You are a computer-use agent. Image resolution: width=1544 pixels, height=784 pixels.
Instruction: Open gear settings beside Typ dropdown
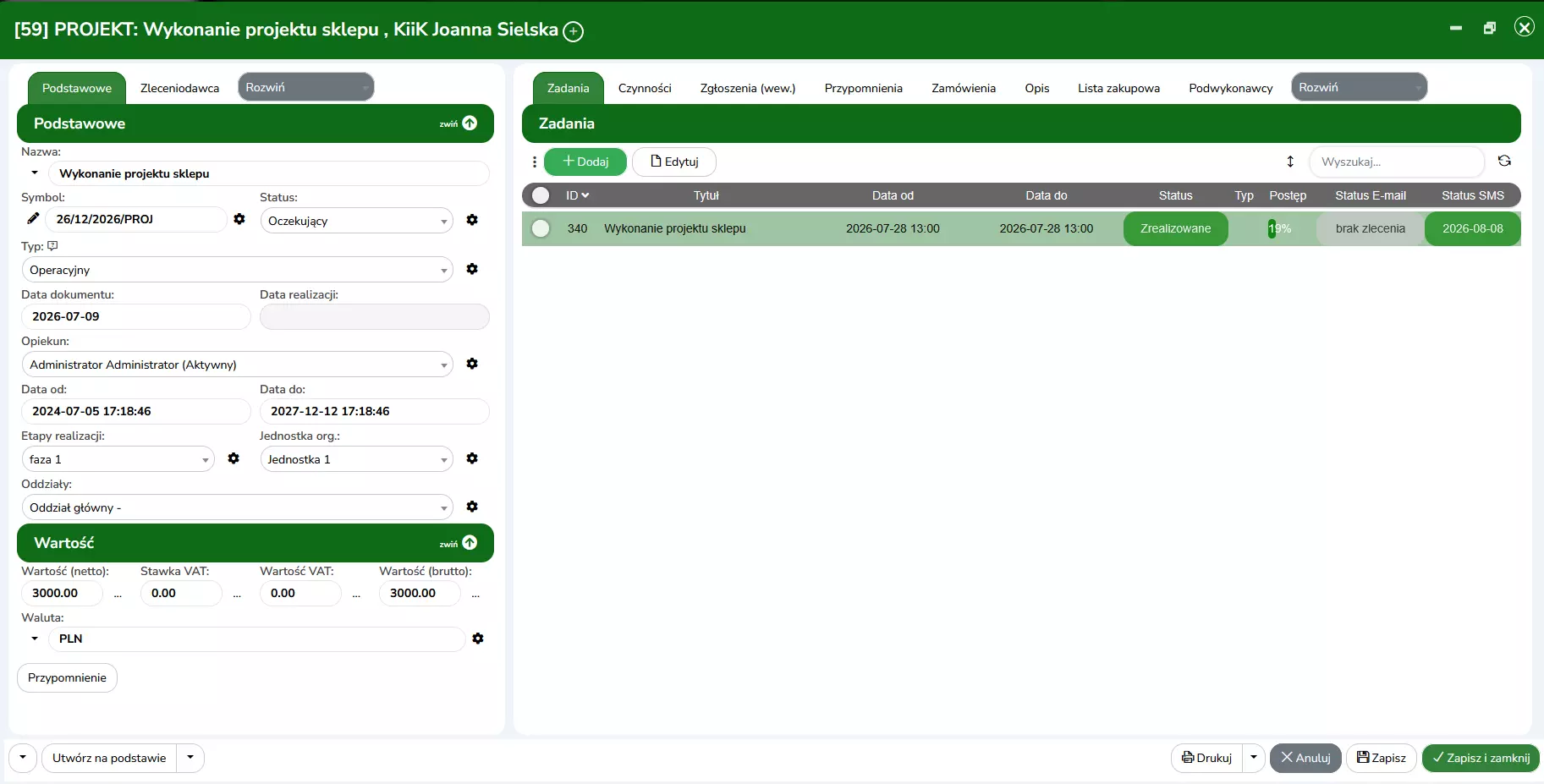coord(472,269)
